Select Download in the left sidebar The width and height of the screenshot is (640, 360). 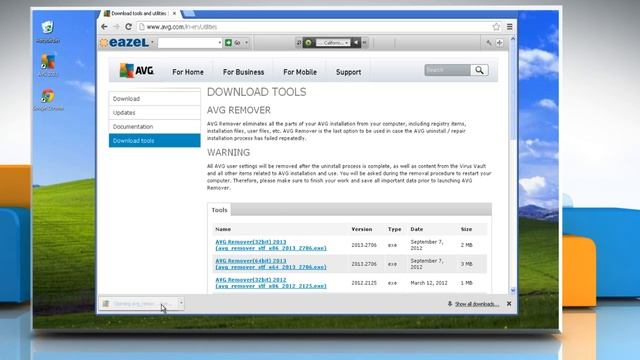(155, 99)
